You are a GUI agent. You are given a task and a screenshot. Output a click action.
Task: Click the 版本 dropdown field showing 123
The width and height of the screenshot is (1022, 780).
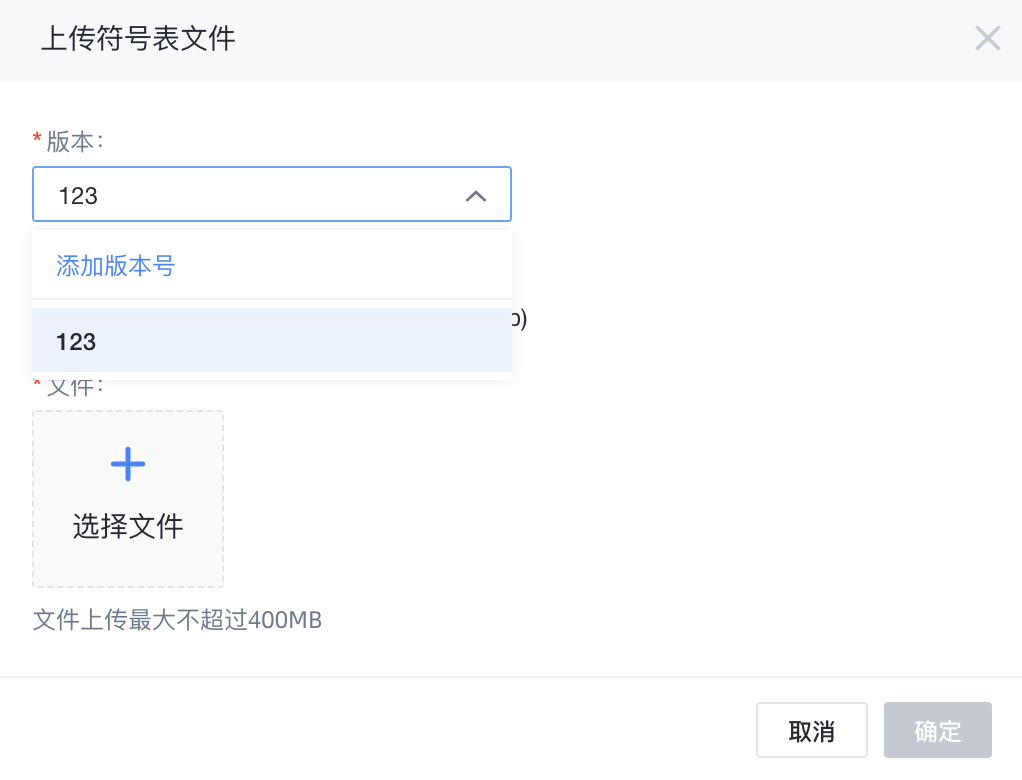tap(250, 194)
